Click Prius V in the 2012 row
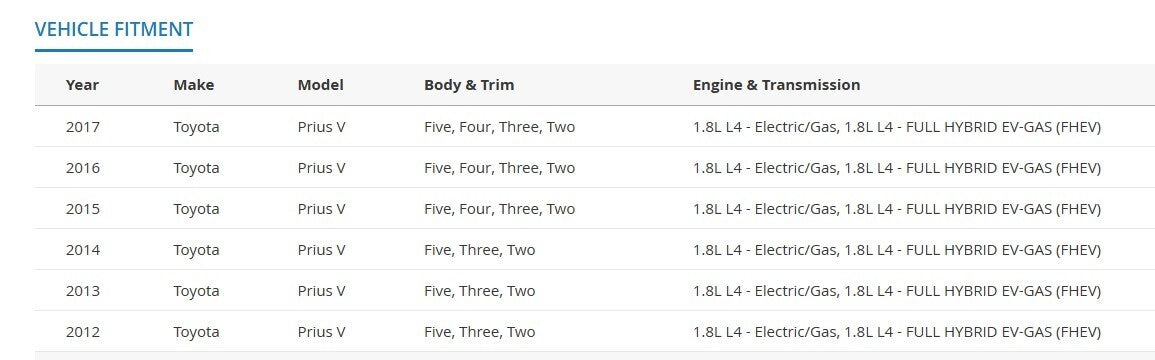This screenshot has height=360, width=1155. 321,332
